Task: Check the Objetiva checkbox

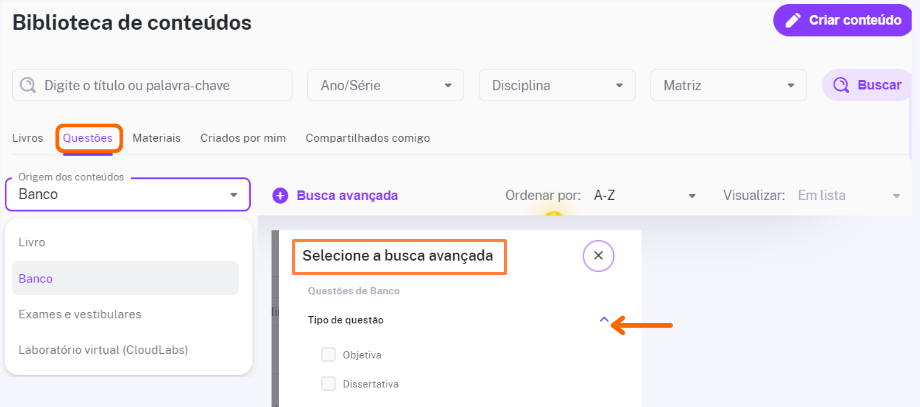Action: click(329, 355)
